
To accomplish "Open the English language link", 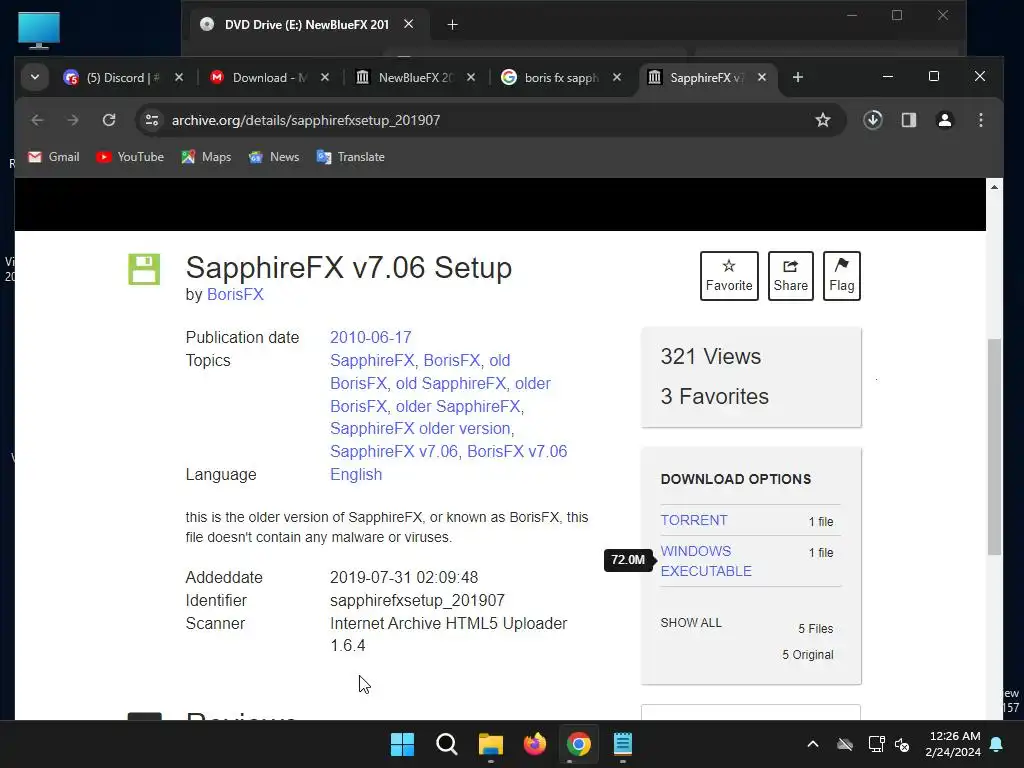I will pos(356,475).
